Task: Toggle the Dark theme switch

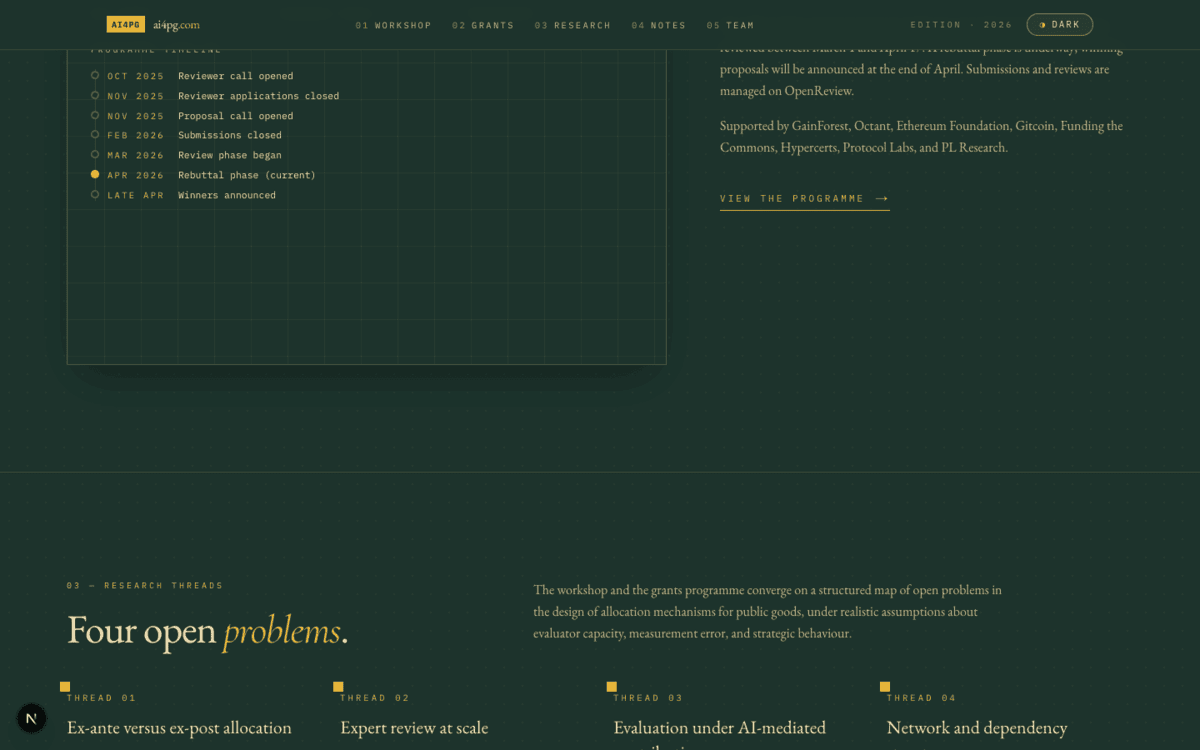Action: pos(1059,25)
